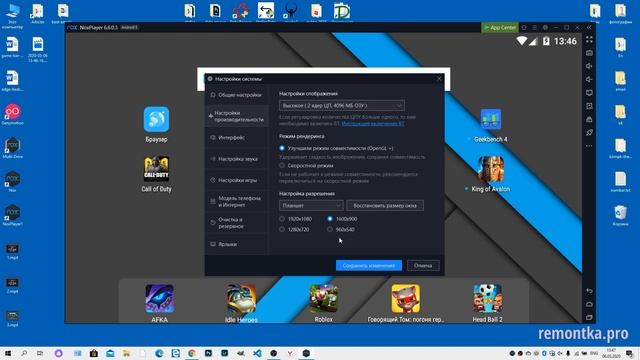Open Multi-Drive desktop shortcut

pyautogui.click(x=12, y=147)
